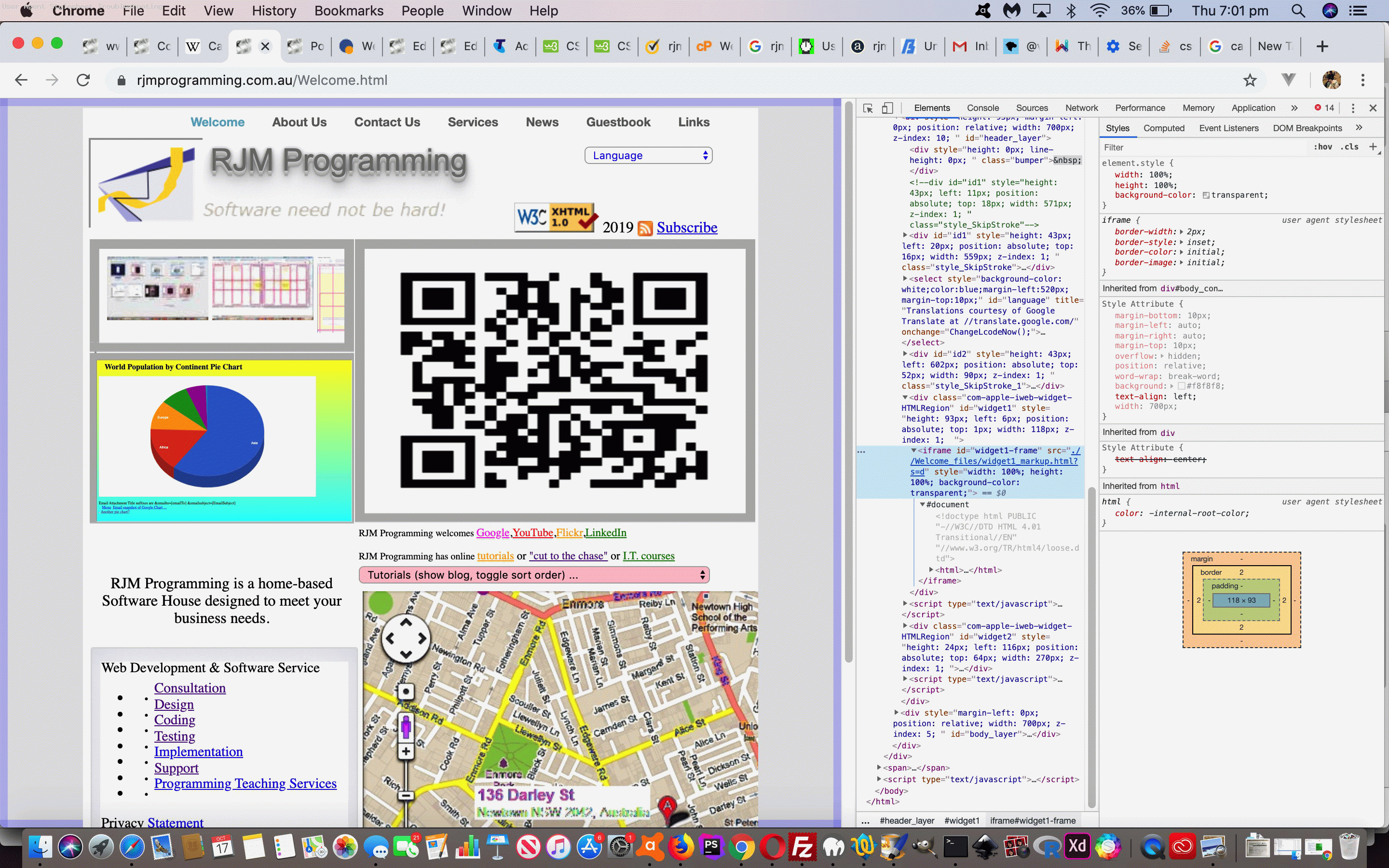Image resolution: width=1389 pixels, height=868 pixels.
Task: Open Safari from the Dock
Action: 132,847
